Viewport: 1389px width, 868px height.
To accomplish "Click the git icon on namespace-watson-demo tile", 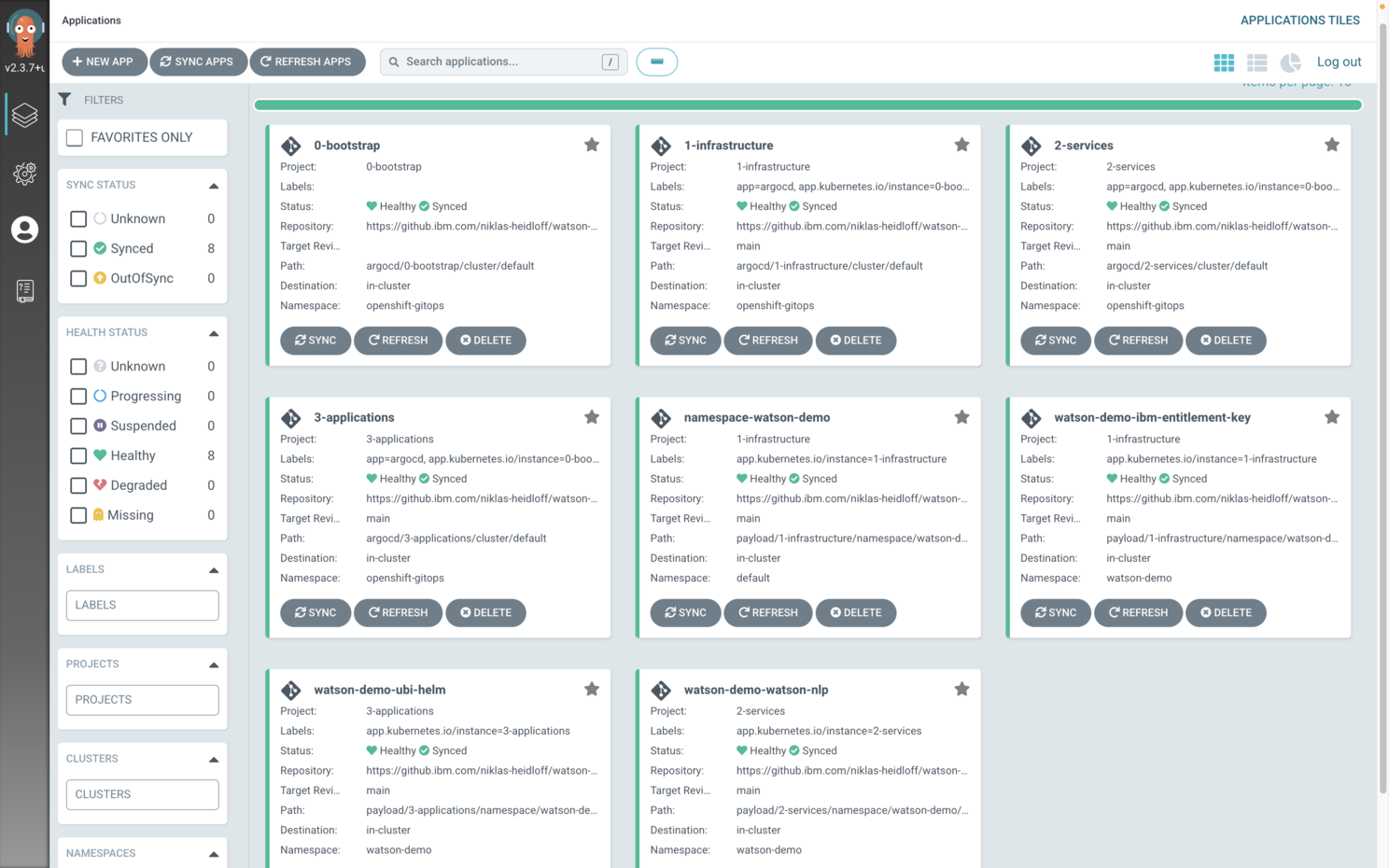I will 661,418.
